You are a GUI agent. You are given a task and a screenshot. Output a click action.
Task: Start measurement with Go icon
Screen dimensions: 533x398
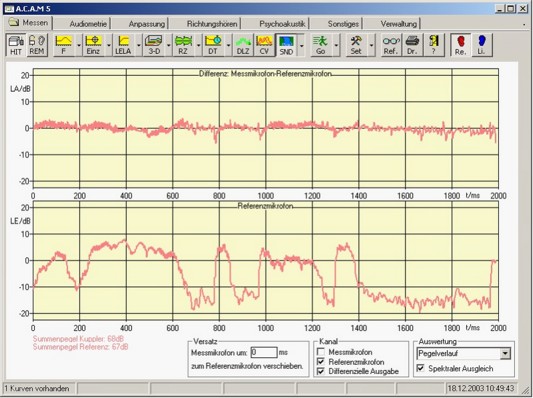click(x=320, y=45)
